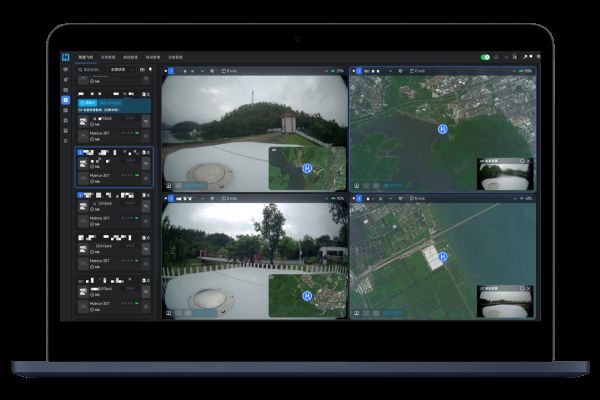Image resolution: width=600 pixels, height=400 pixels.
Task: Select the highlighted blue icon in left sidebar
Action: point(66,100)
